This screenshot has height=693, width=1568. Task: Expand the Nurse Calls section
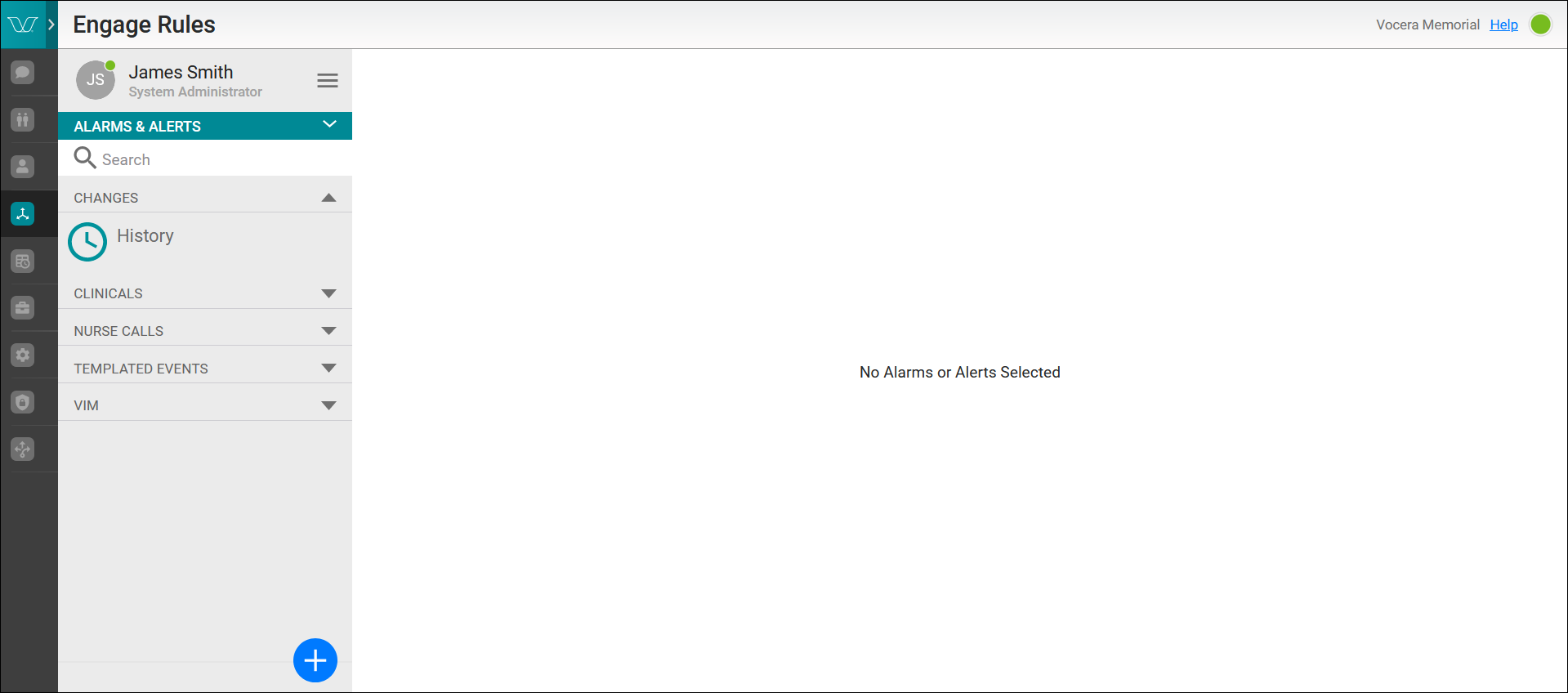tap(328, 331)
